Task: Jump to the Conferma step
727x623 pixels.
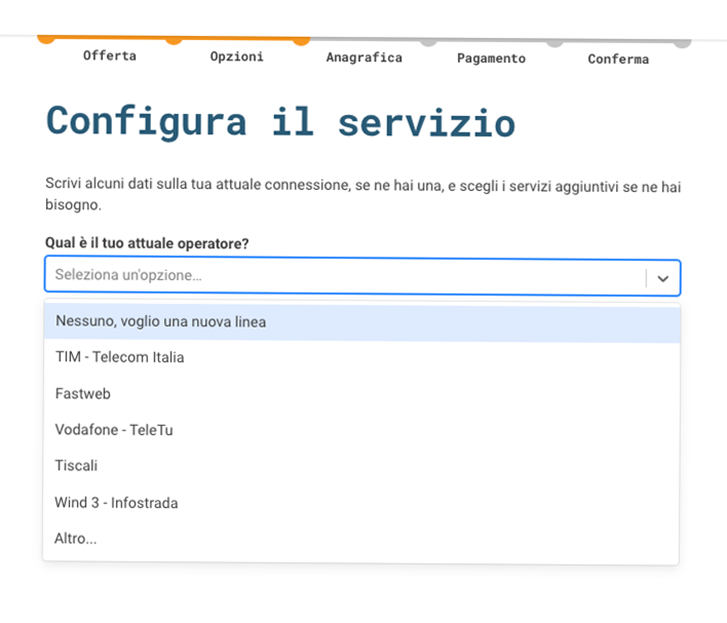Action: 619,59
